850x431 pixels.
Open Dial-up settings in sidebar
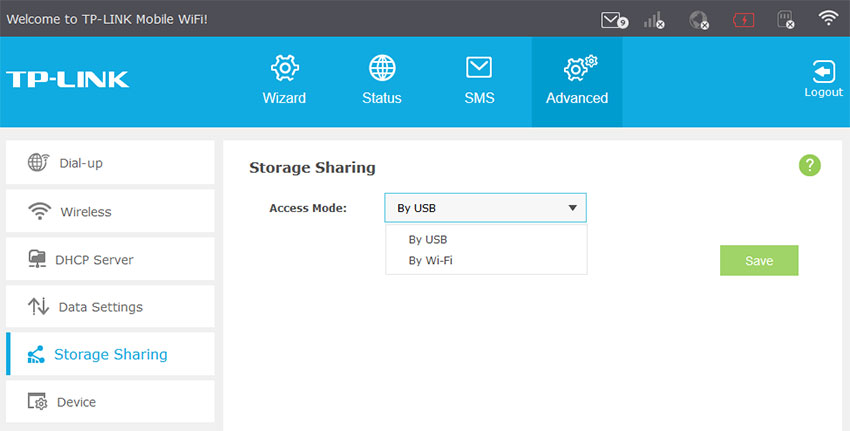pyautogui.click(x=110, y=163)
